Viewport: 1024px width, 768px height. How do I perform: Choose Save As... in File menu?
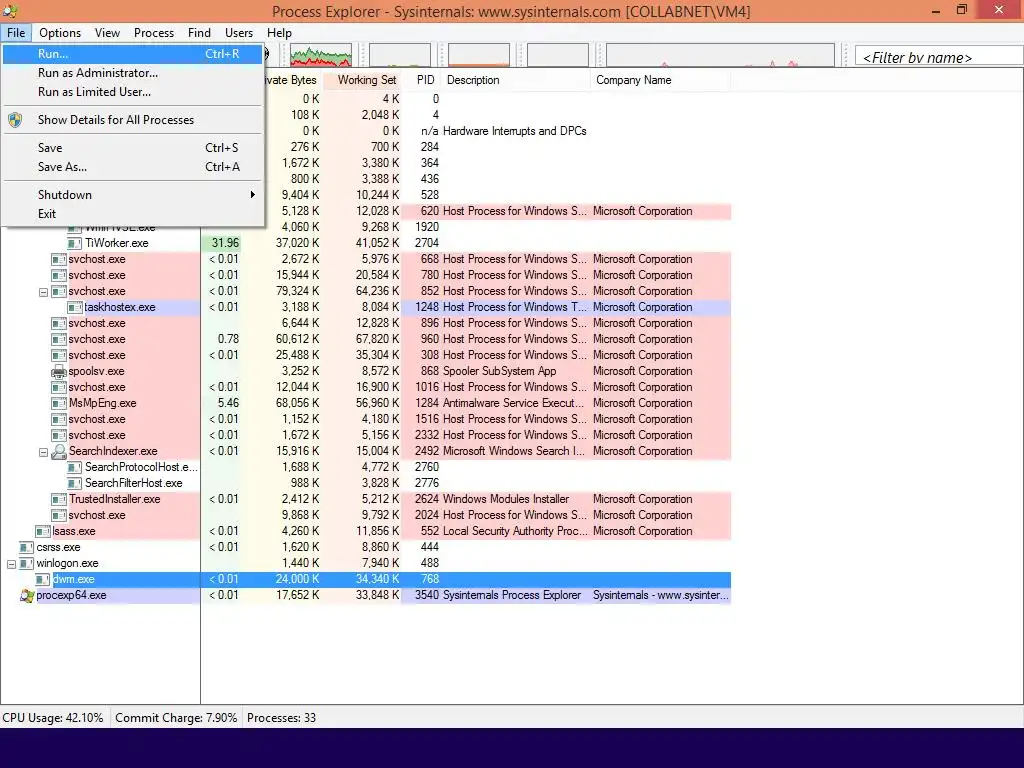click(x=133, y=167)
